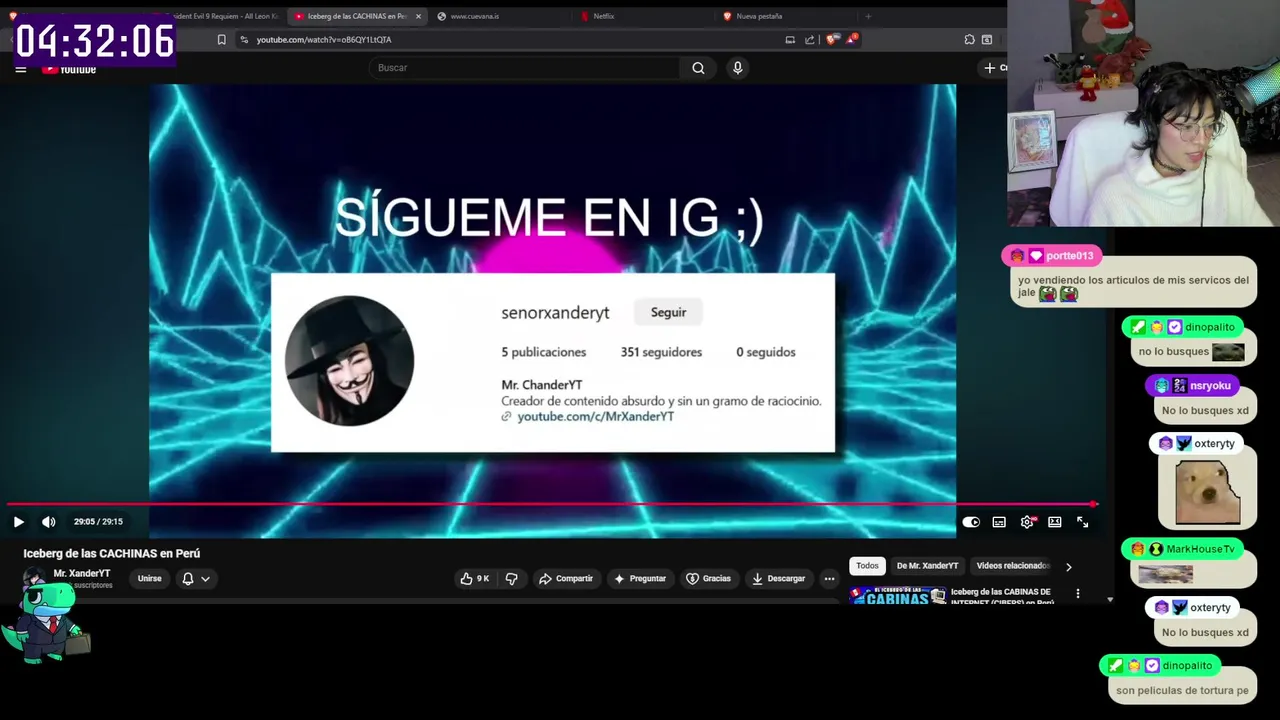The image size is (1280, 720).
Task: Open the Preguntar AI button
Action: [x=640, y=578]
